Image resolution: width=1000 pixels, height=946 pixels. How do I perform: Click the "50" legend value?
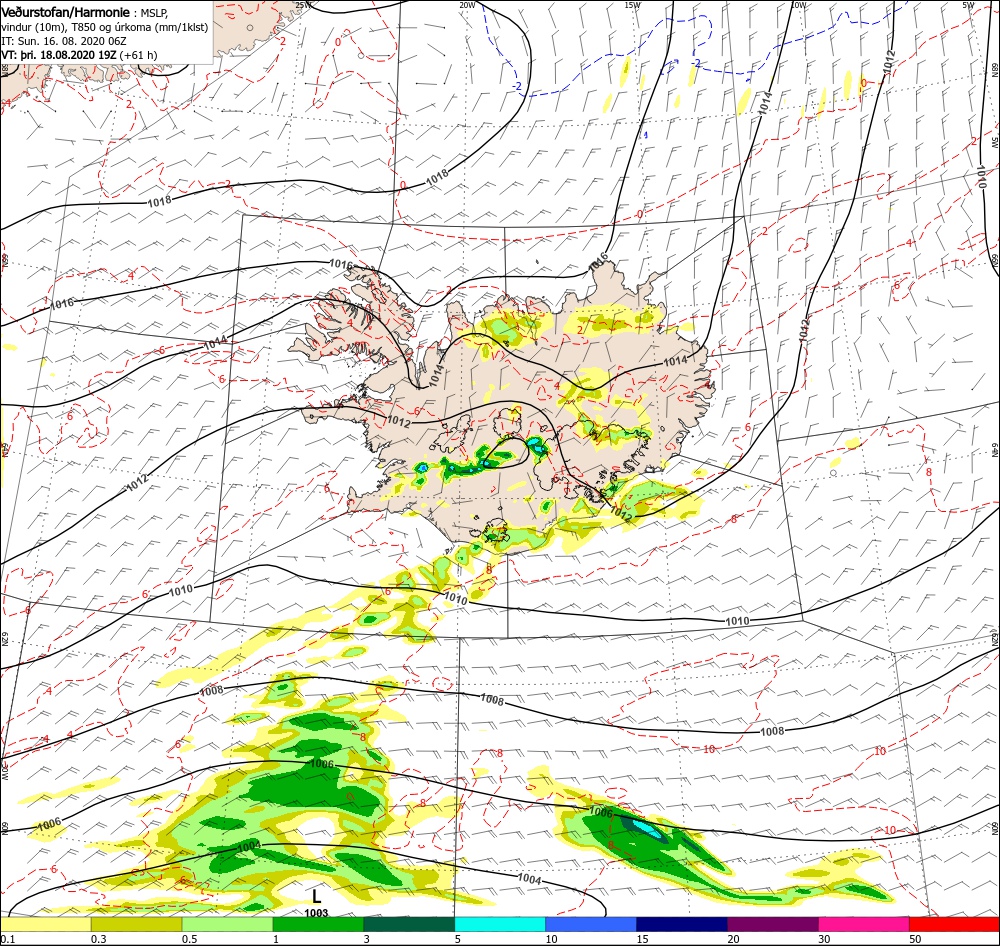click(x=915, y=939)
